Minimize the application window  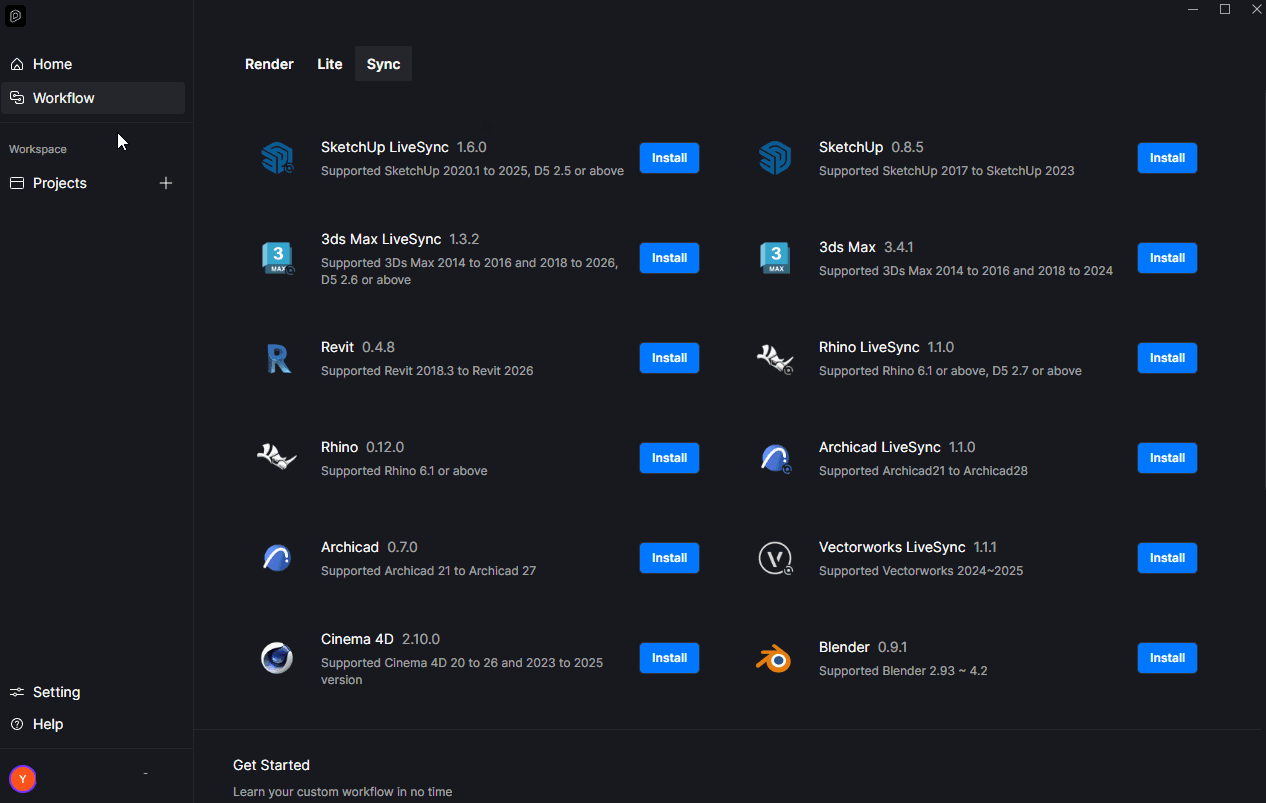point(1193,9)
